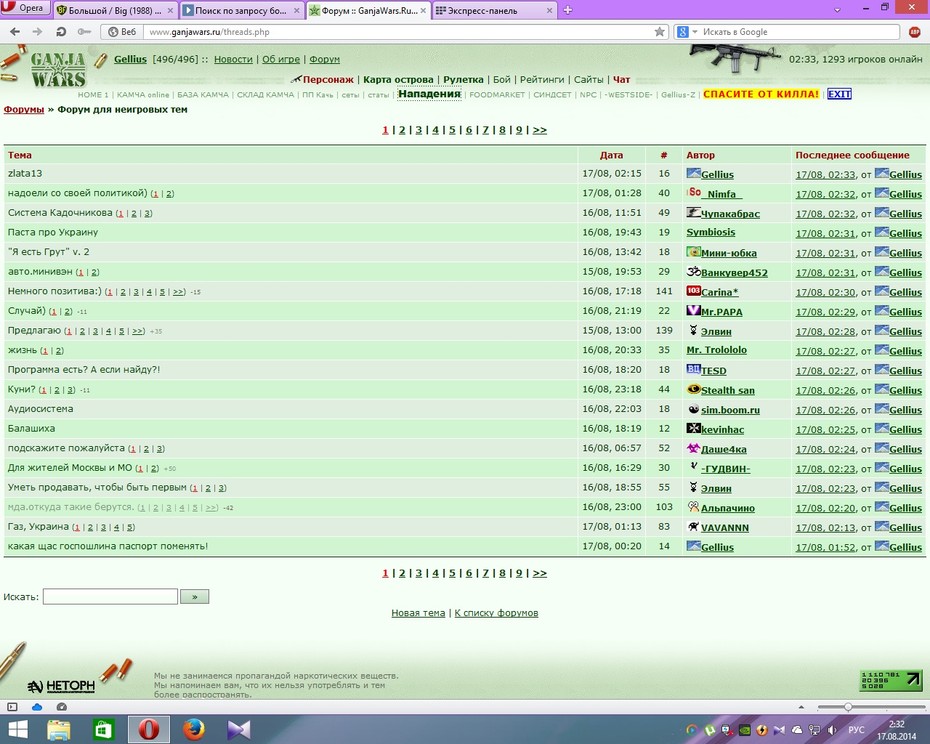Click the Opera Turbo icon in the status bar
The height and width of the screenshot is (744, 930).
pyautogui.click(x=61, y=707)
